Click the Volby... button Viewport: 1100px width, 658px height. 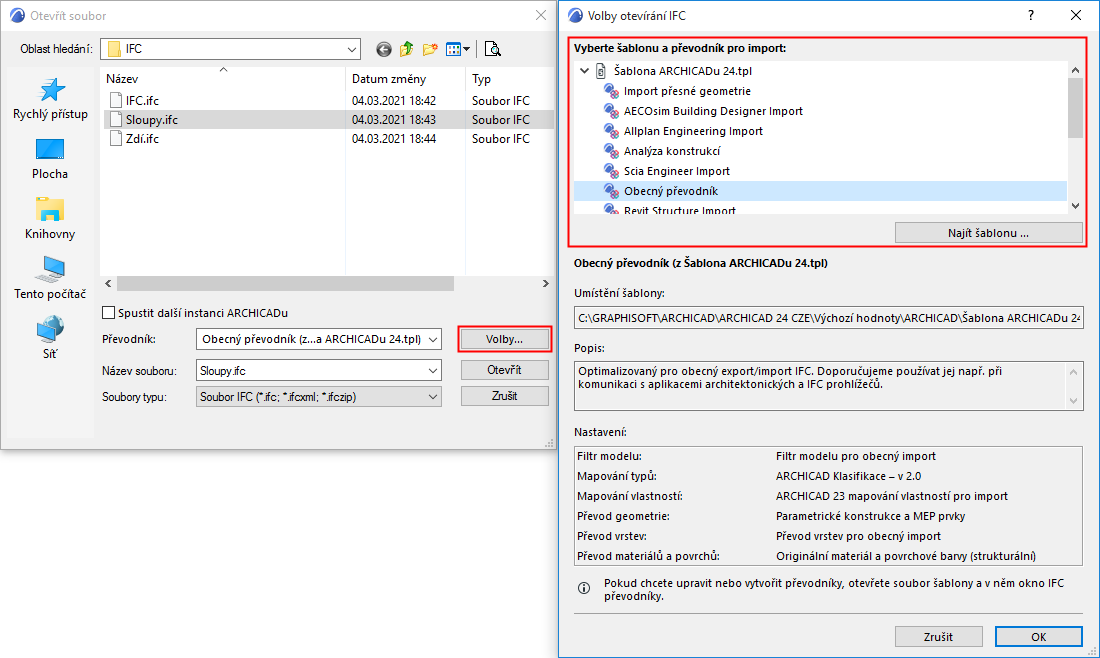pos(504,339)
